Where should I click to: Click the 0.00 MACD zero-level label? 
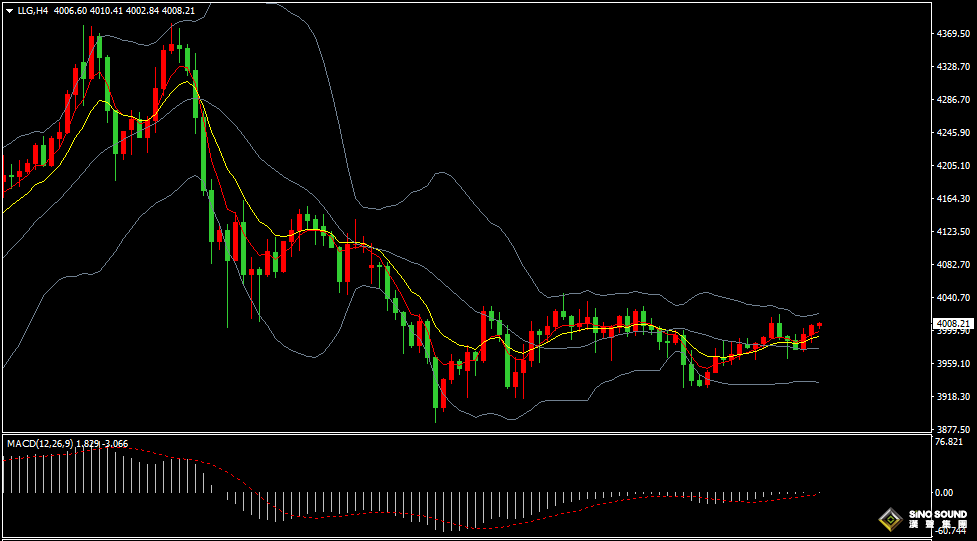[x=943, y=493]
